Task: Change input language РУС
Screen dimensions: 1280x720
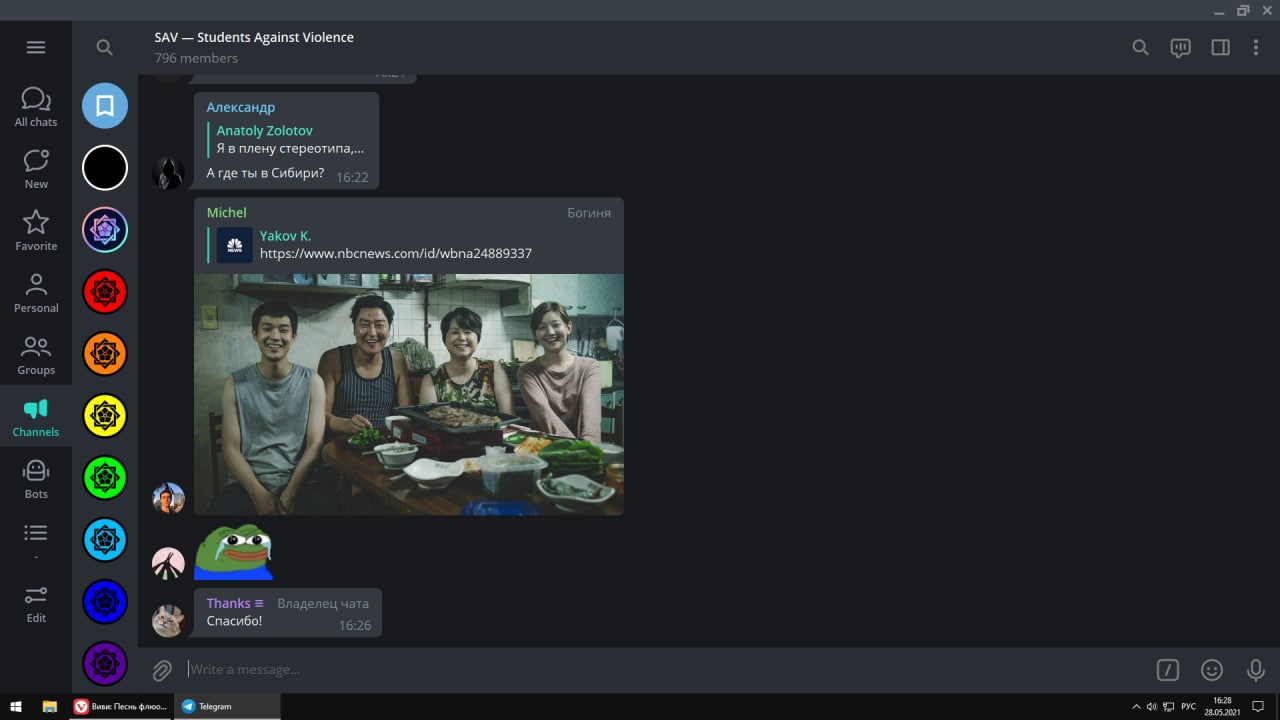Action: point(1188,706)
